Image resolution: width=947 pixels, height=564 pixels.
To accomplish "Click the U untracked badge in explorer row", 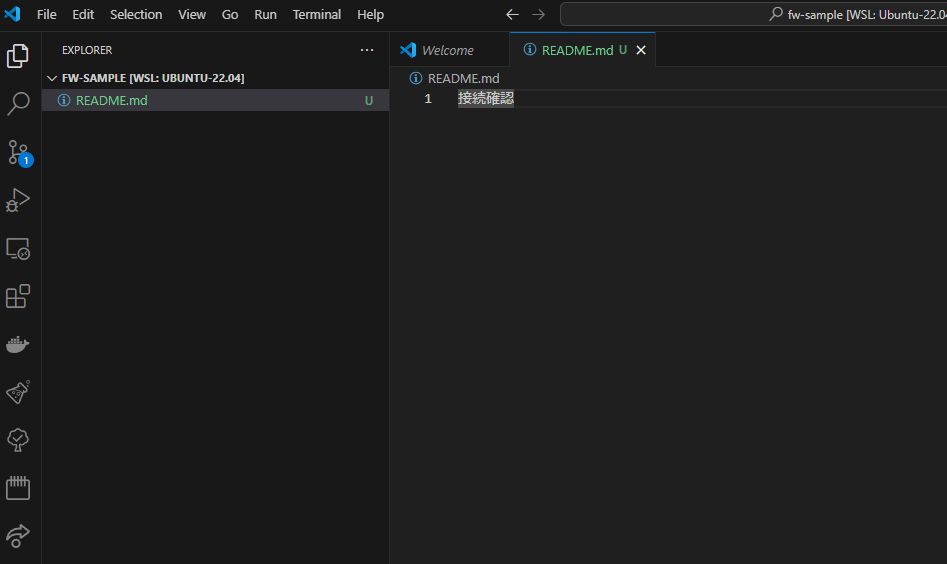I will (368, 101).
